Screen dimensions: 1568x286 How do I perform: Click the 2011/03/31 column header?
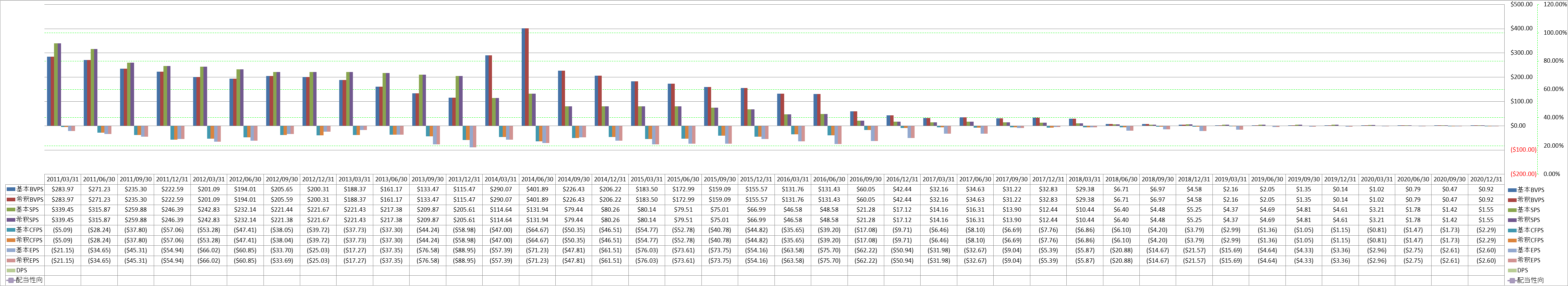pos(63,180)
